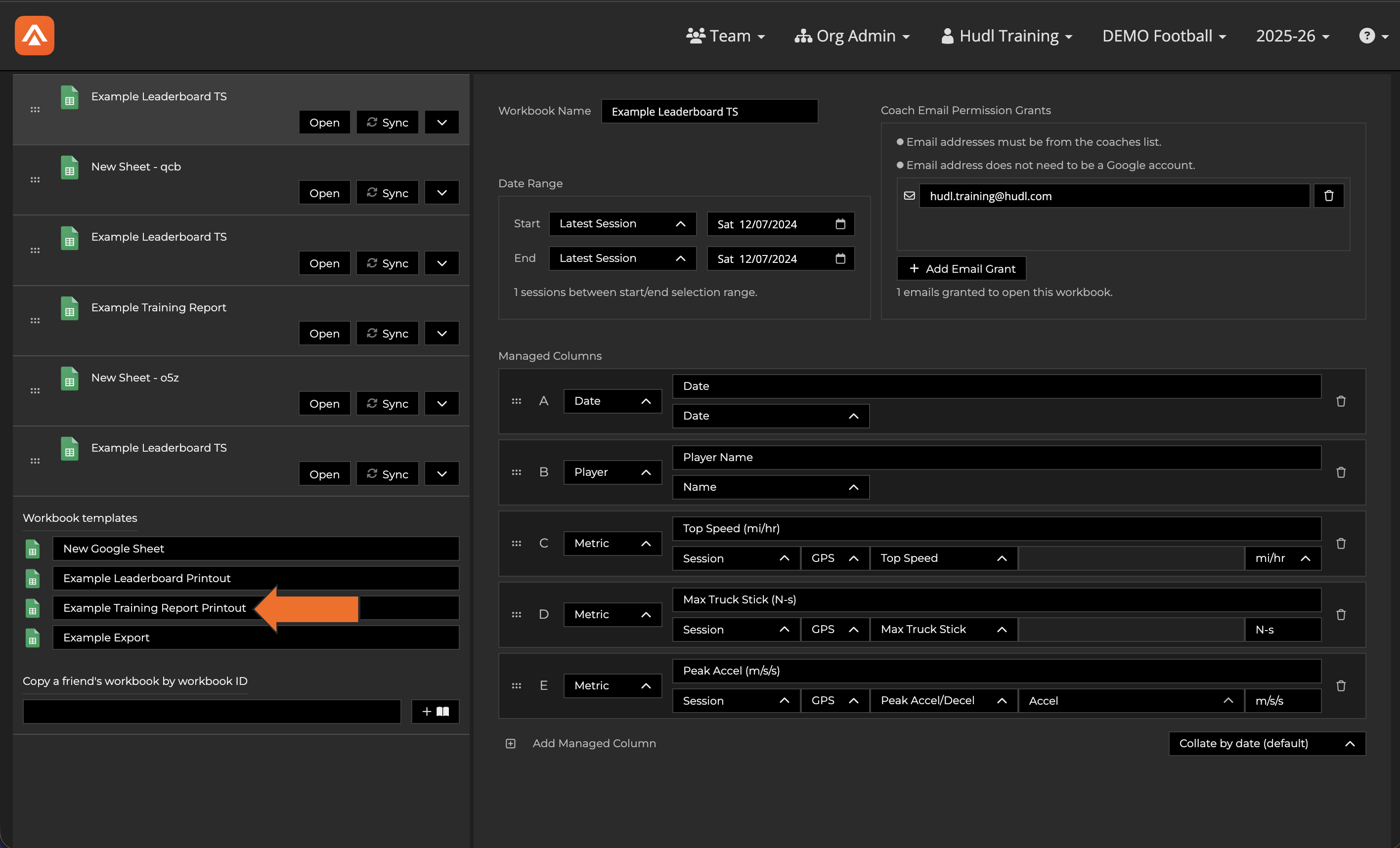Click sheet icon of Example Training Report
This screenshot has height=848, width=1400.
[x=70, y=308]
